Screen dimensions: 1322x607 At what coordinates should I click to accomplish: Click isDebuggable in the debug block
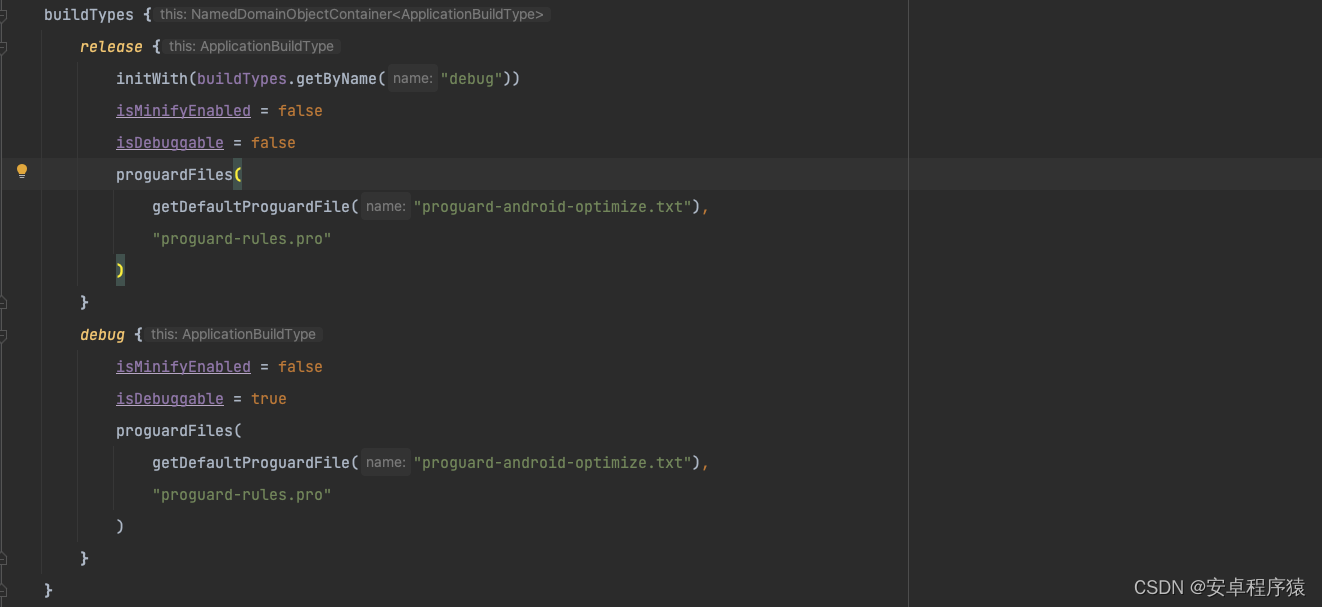(x=169, y=398)
